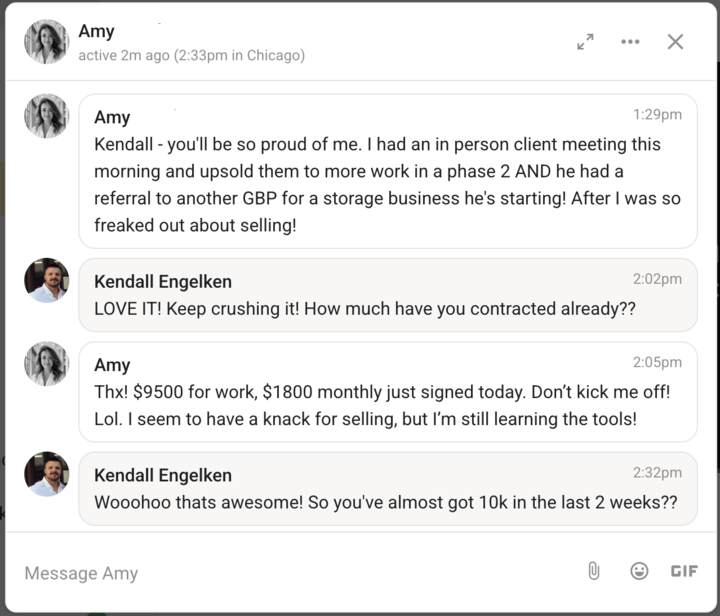The height and width of the screenshot is (616, 720).
Task: Click the 1:29pm timestamp
Action: [657, 115]
